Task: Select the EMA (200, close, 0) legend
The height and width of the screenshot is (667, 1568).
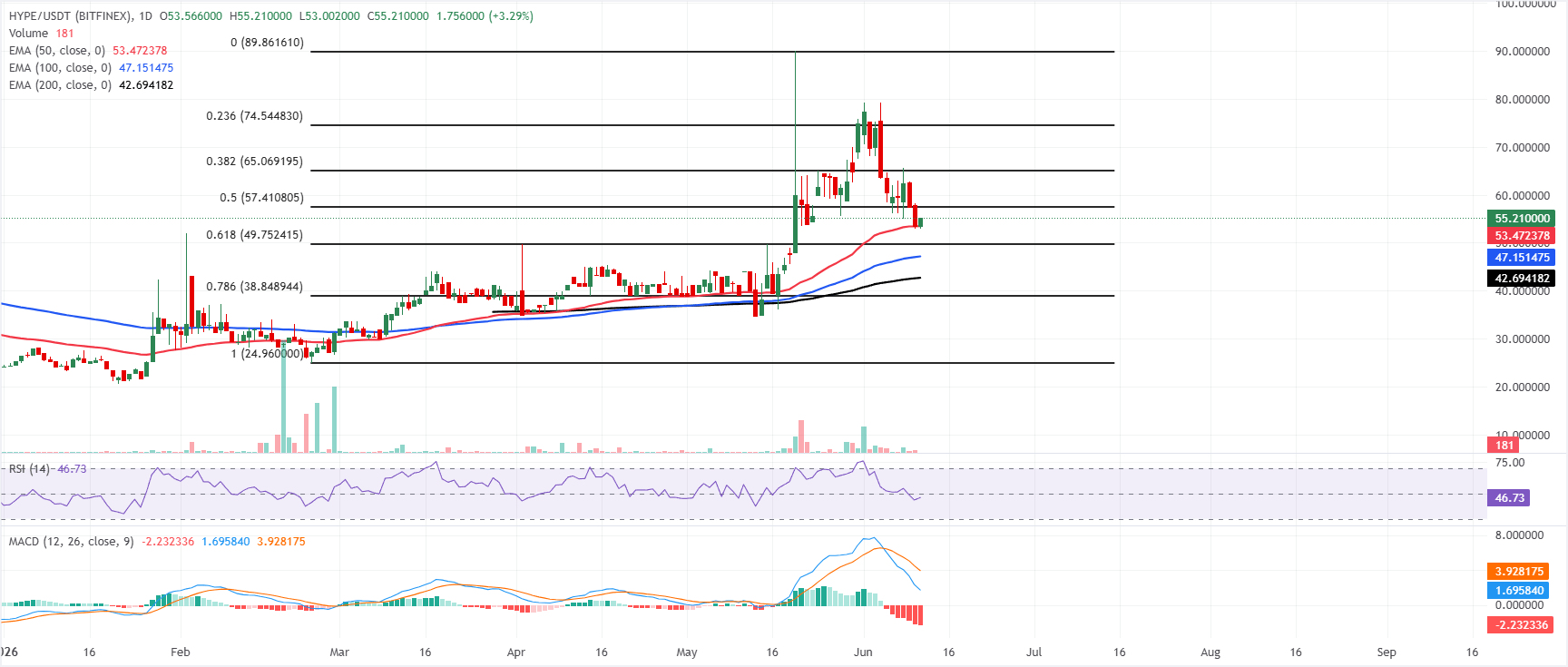Action: point(60,85)
